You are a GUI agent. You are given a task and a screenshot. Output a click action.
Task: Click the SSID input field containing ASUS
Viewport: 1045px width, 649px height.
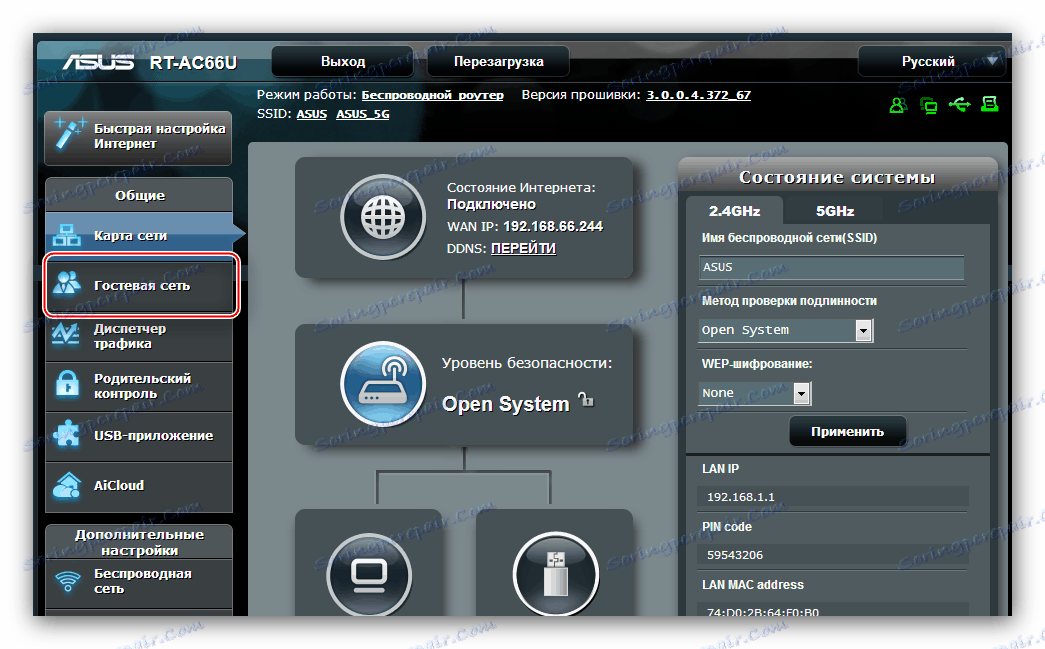point(831,267)
